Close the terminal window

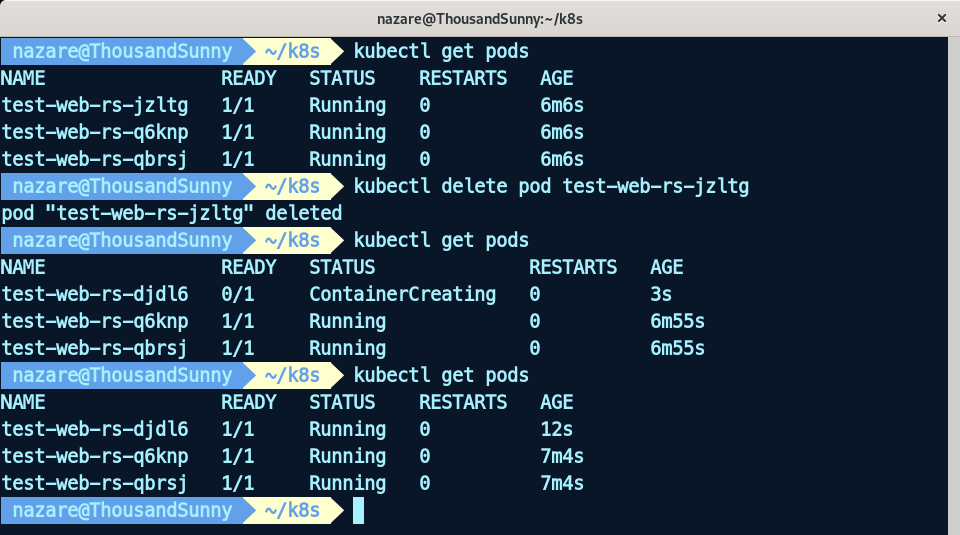tap(940, 18)
